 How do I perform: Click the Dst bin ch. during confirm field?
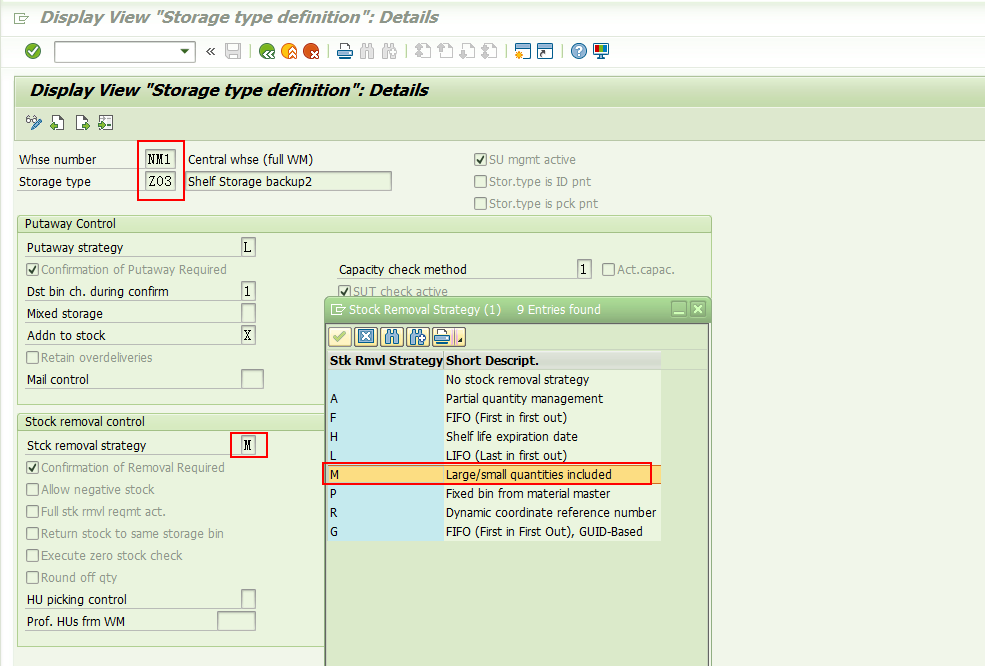click(248, 292)
